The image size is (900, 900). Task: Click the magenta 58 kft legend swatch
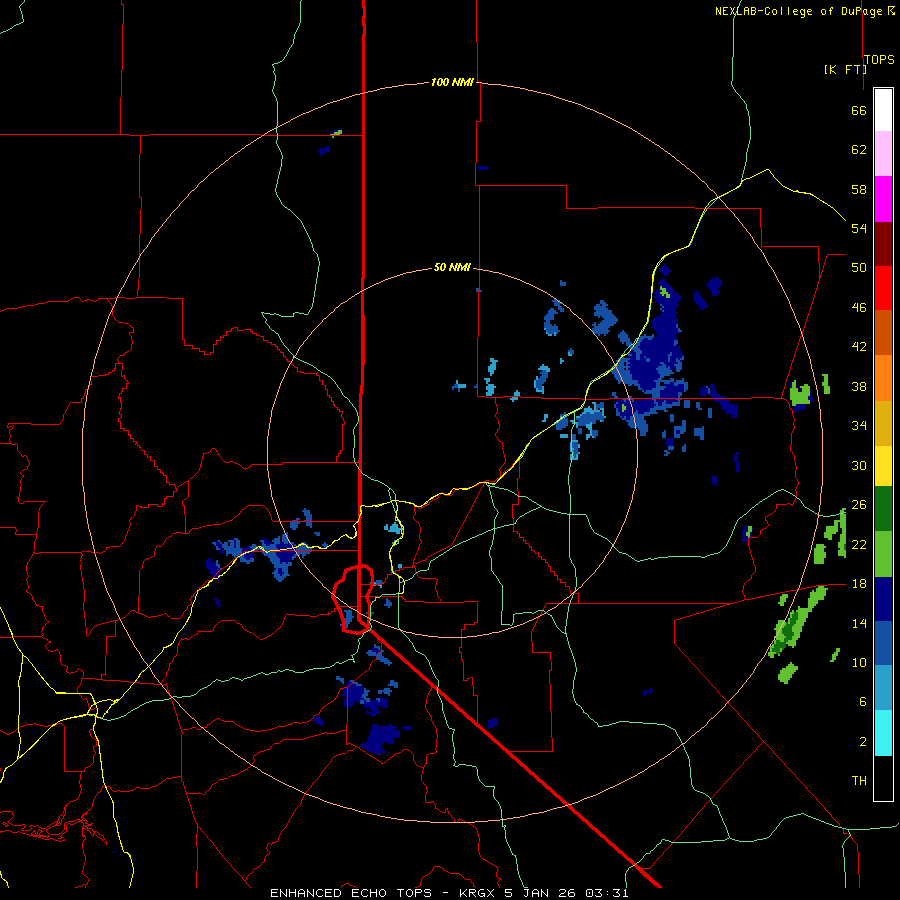click(883, 199)
